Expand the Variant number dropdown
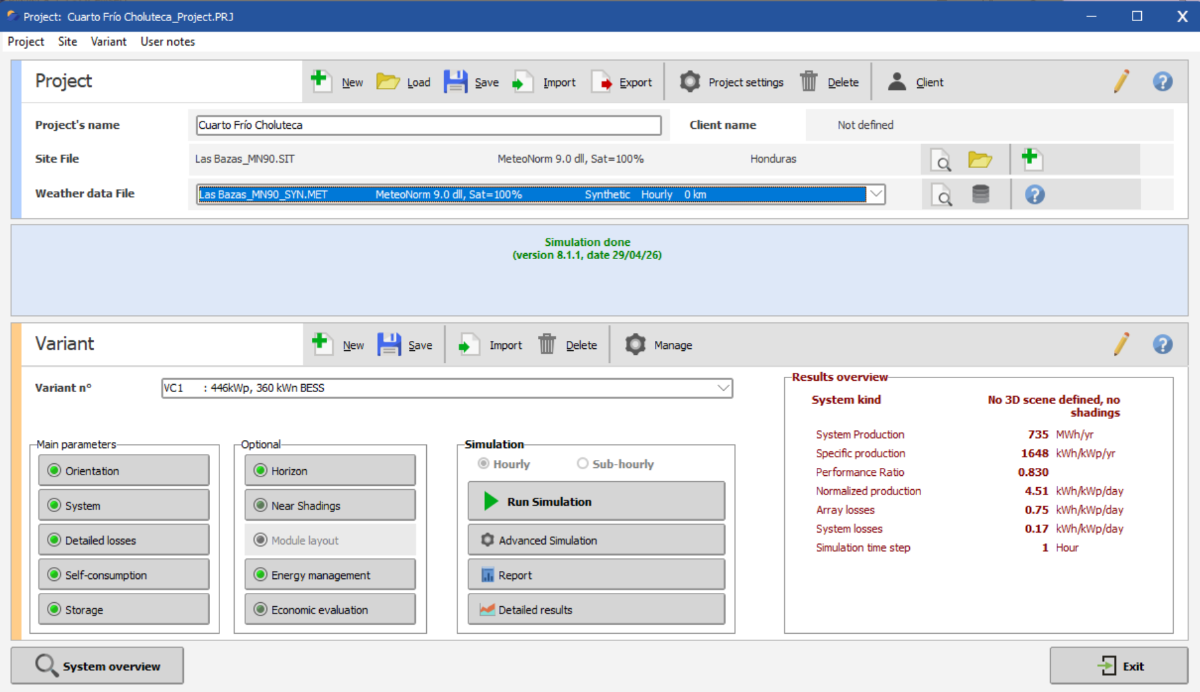The width and height of the screenshot is (1200, 692). 723,388
